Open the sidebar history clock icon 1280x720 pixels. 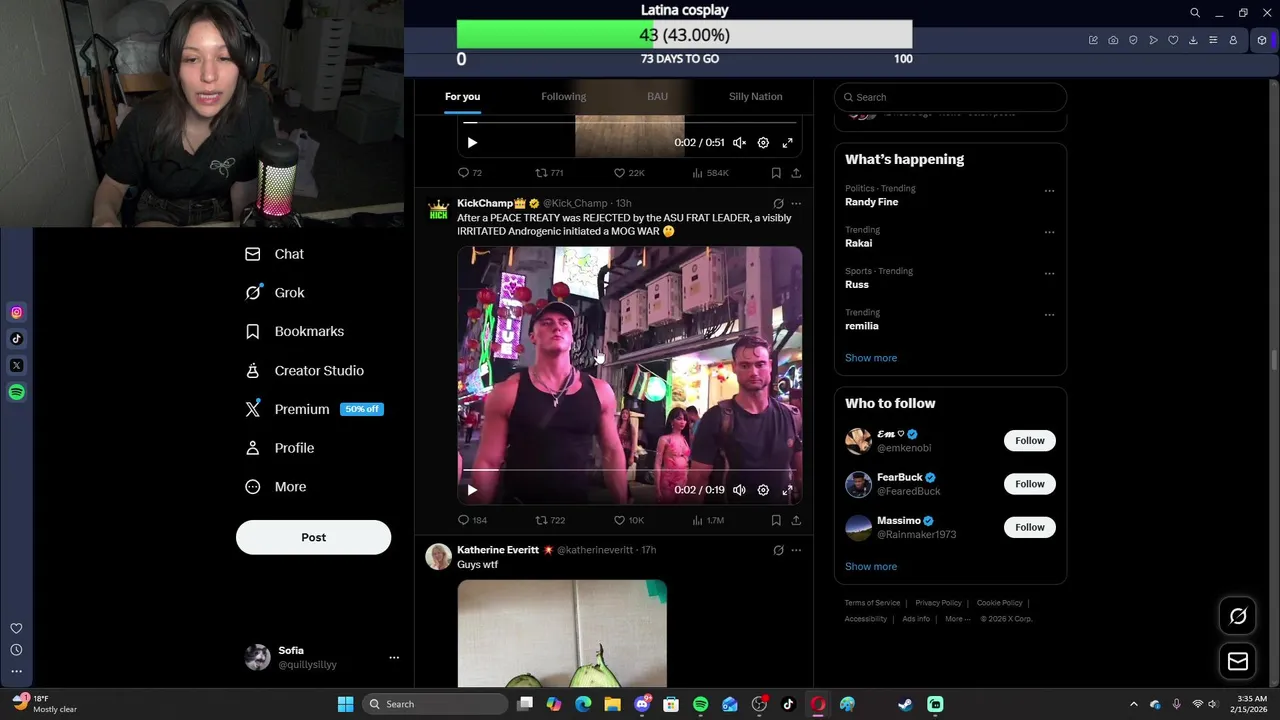(16, 650)
